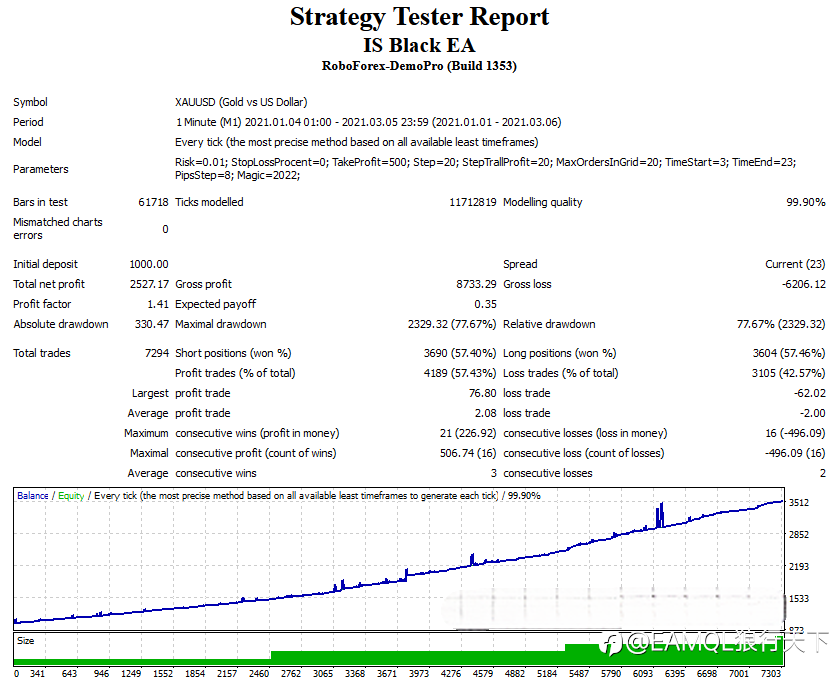Select average loss trade value '-2.00'

click(x=812, y=414)
